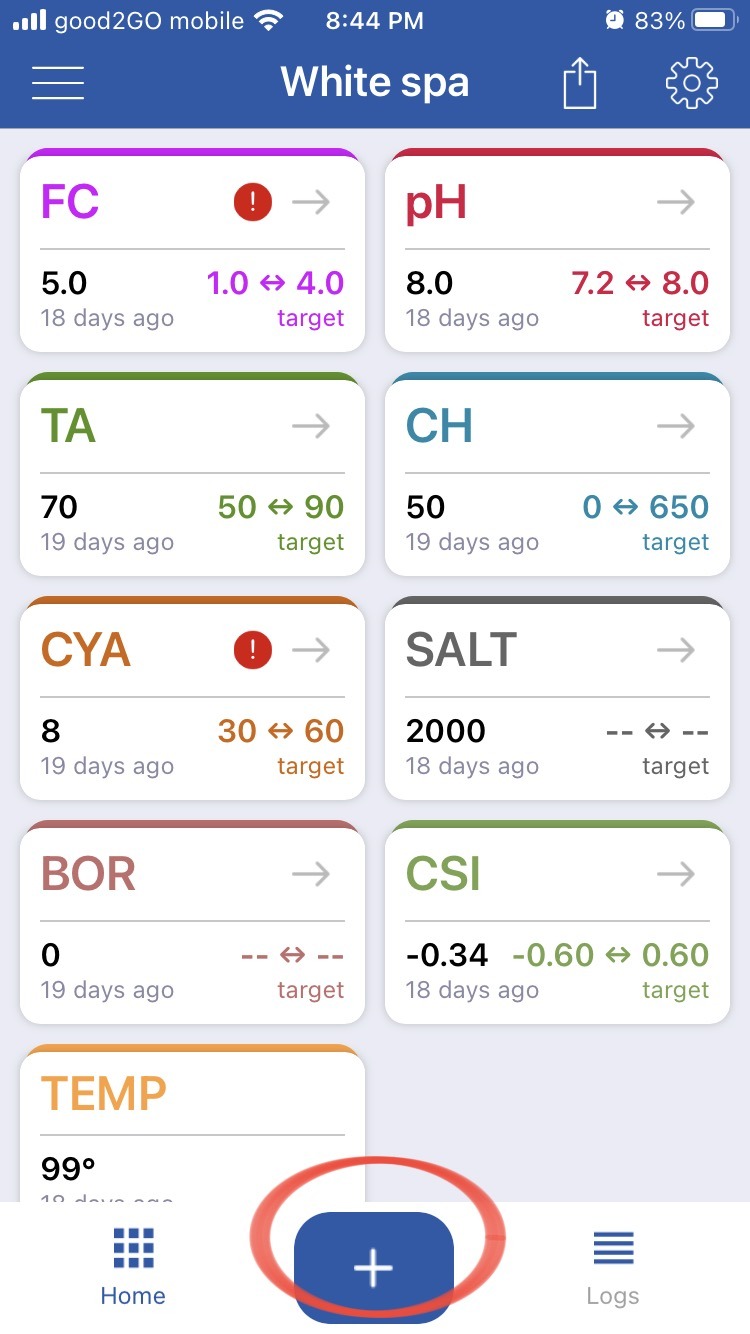750x1334 pixels.
Task: Switch to the Home tab
Action: (133, 1267)
